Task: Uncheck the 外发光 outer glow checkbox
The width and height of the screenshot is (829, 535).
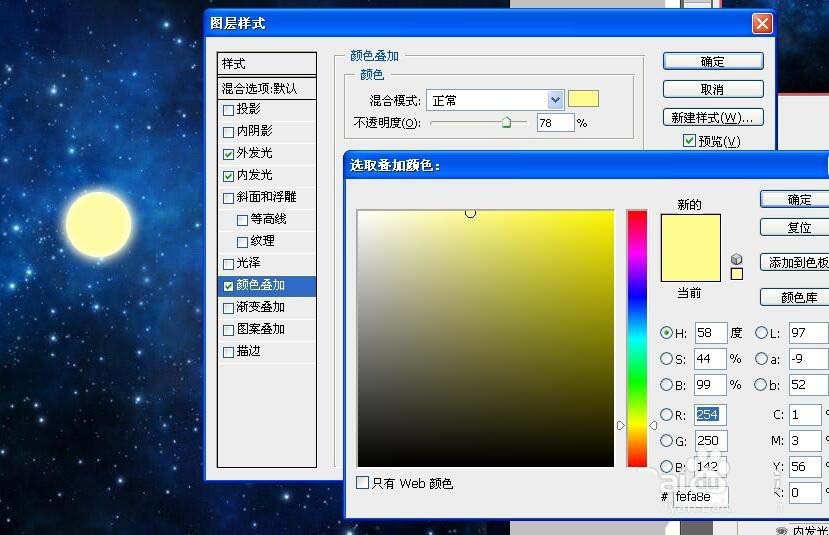Action: [x=228, y=154]
